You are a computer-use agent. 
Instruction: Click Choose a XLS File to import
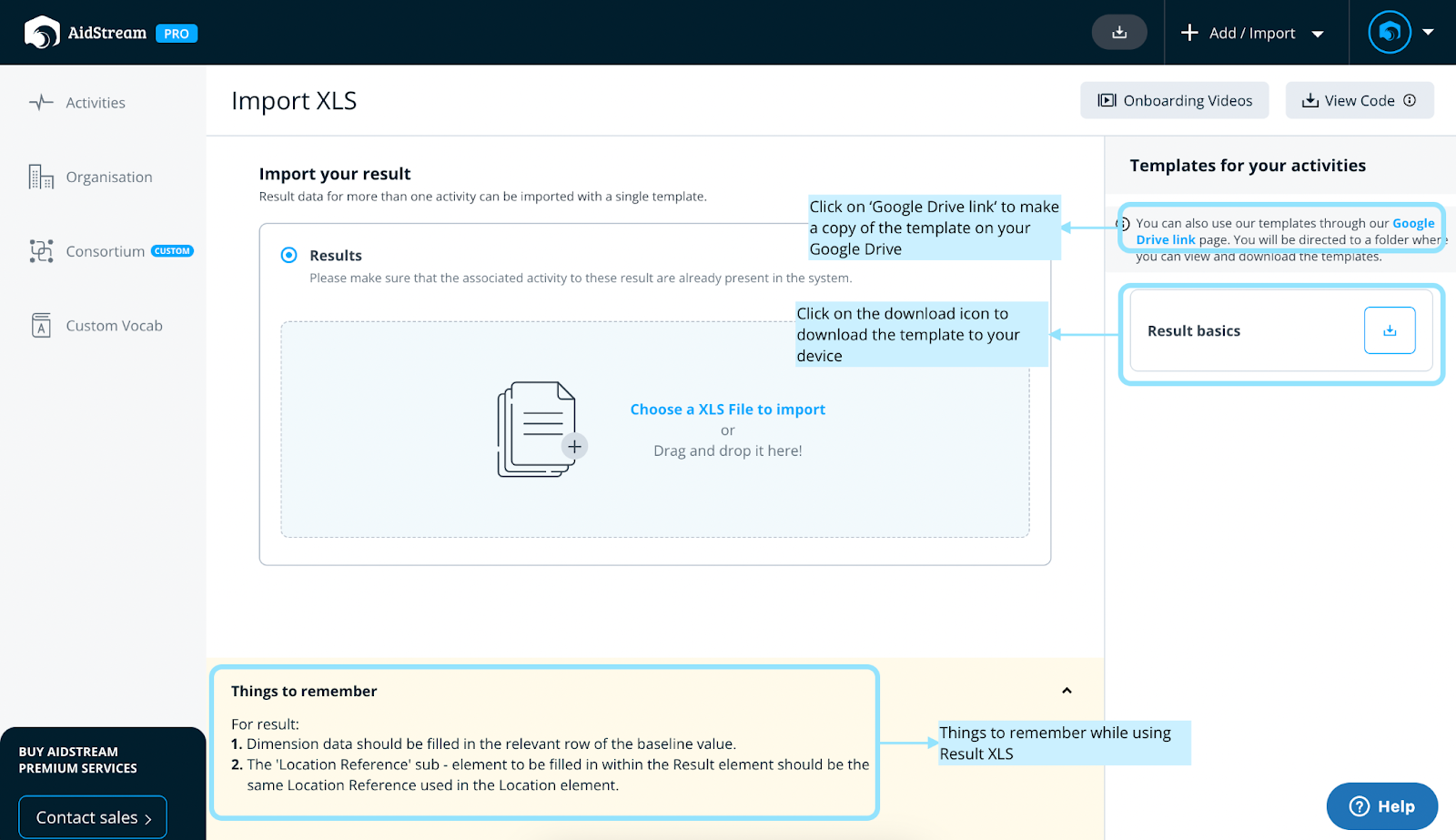pos(727,409)
